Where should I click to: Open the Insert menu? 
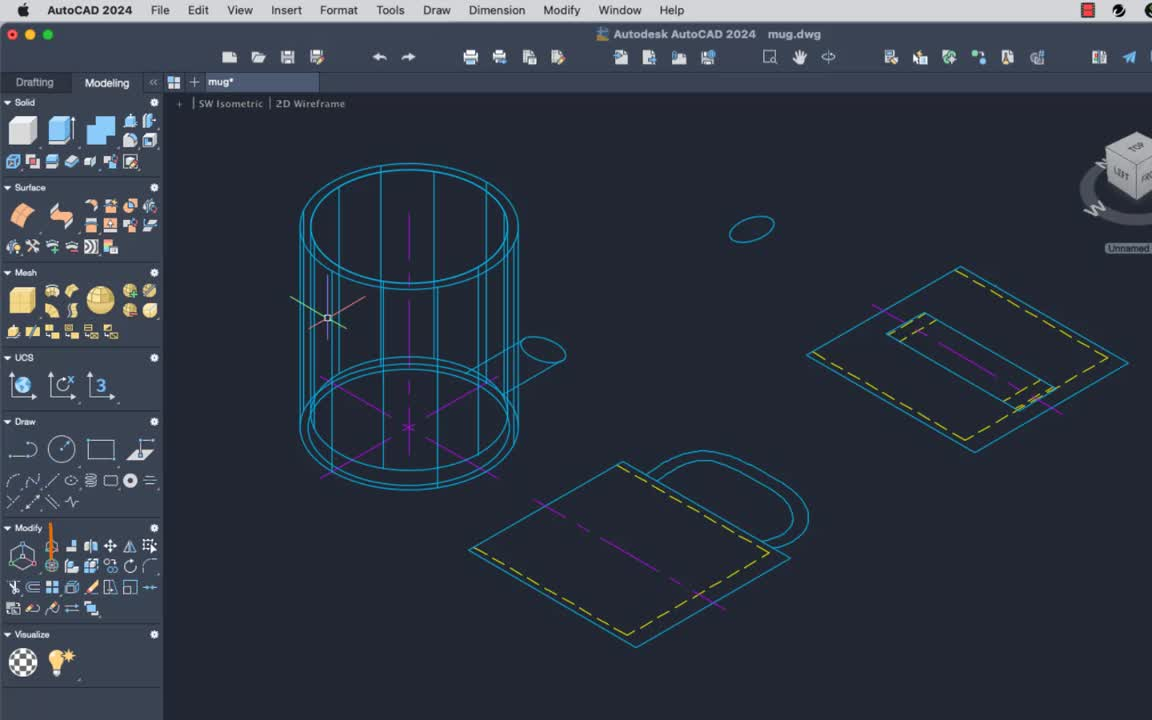coord(286,10)
